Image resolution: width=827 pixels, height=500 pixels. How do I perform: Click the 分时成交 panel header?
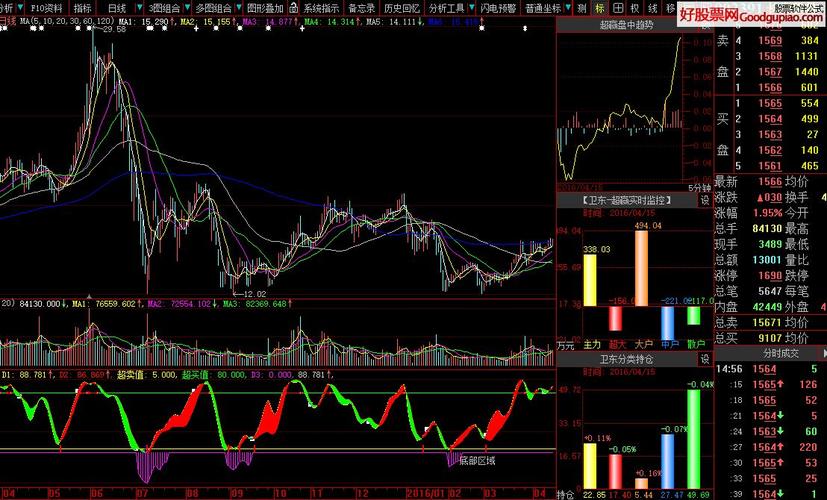(x=781, y=353)
